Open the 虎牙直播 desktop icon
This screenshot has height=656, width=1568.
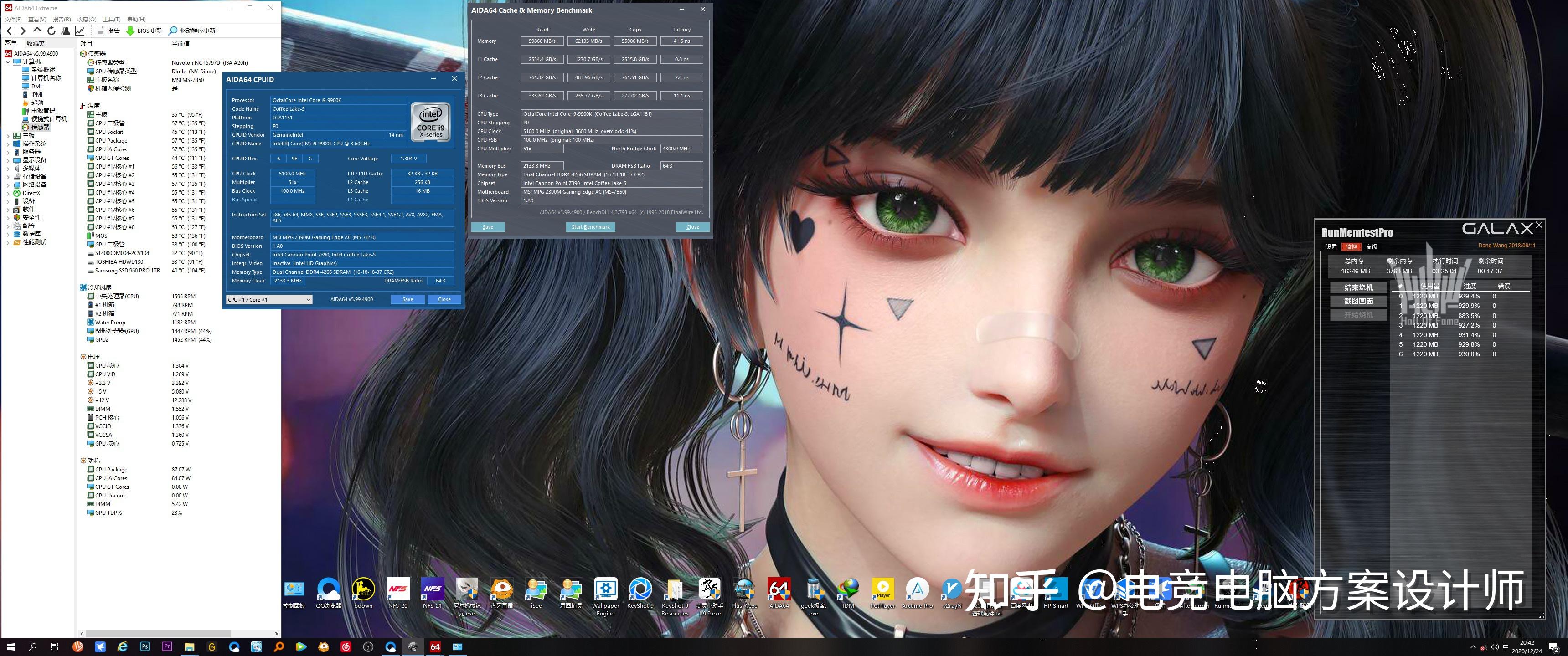501,594
